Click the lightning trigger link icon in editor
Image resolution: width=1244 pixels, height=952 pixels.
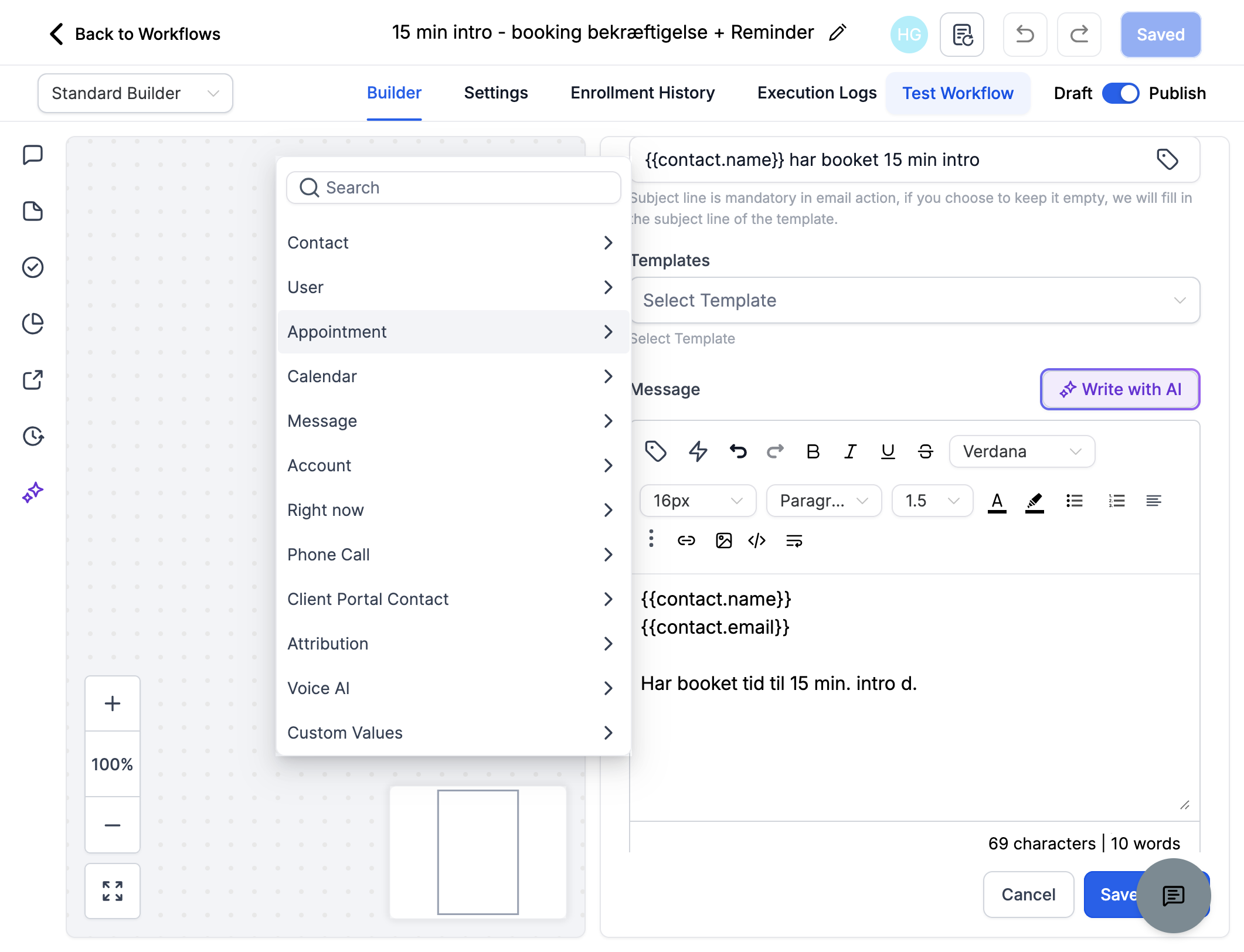click(698, 451)
